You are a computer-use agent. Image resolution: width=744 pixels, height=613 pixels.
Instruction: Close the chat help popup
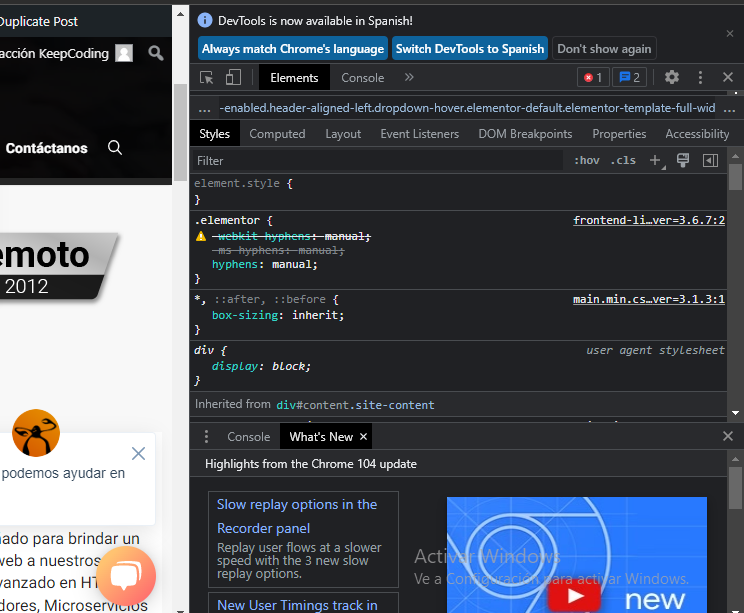pos(139,454)
